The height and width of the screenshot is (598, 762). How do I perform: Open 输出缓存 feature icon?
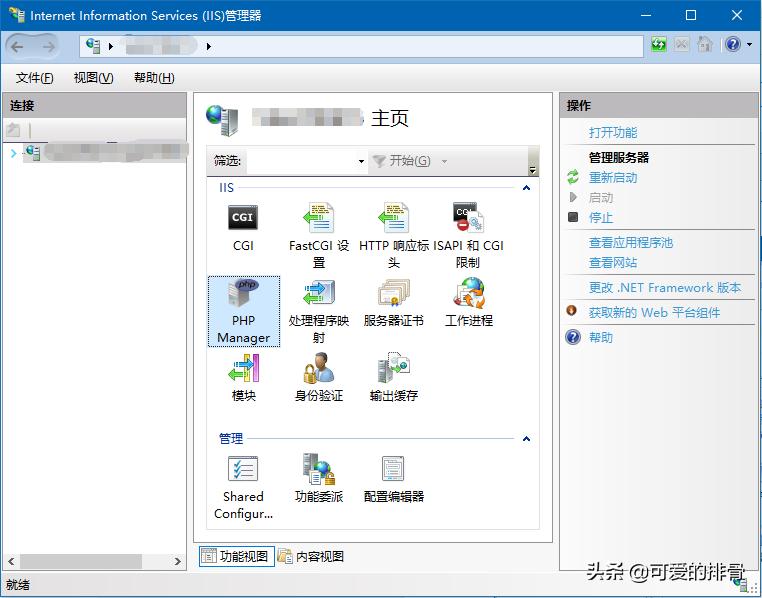[x=393, y=368]
